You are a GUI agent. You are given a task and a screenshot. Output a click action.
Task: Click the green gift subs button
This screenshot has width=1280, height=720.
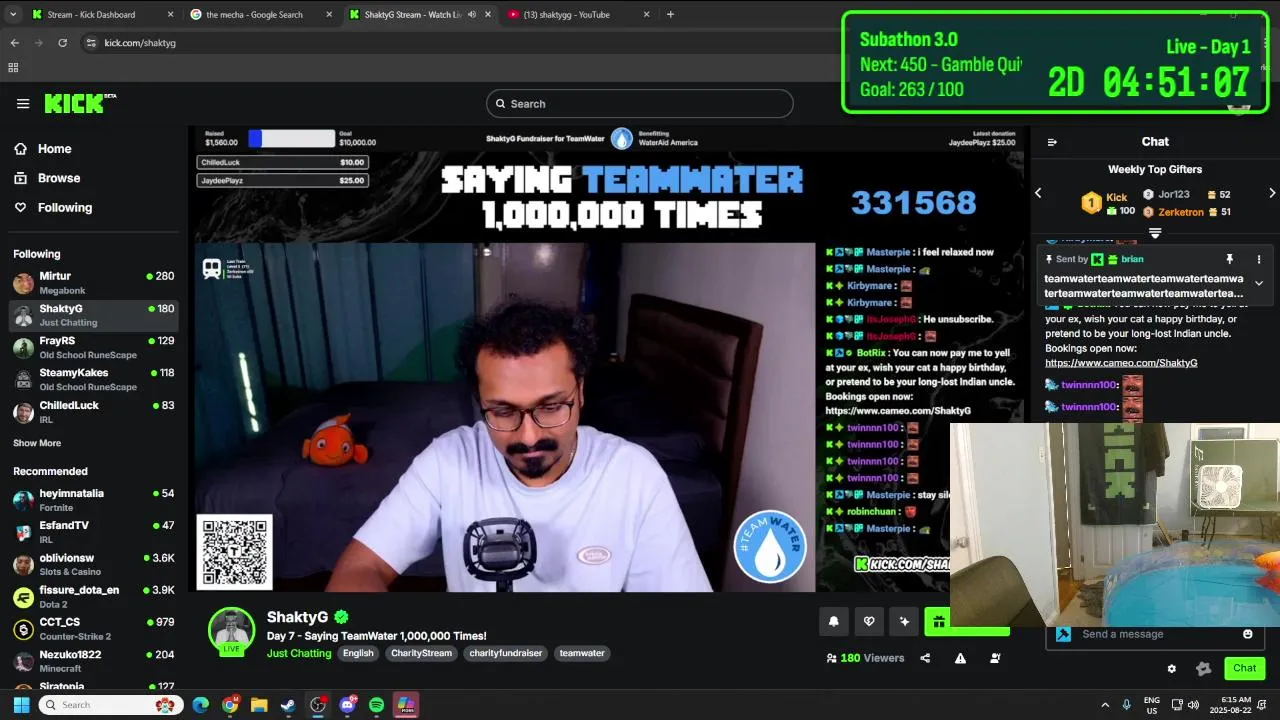[x=938, y=622]
